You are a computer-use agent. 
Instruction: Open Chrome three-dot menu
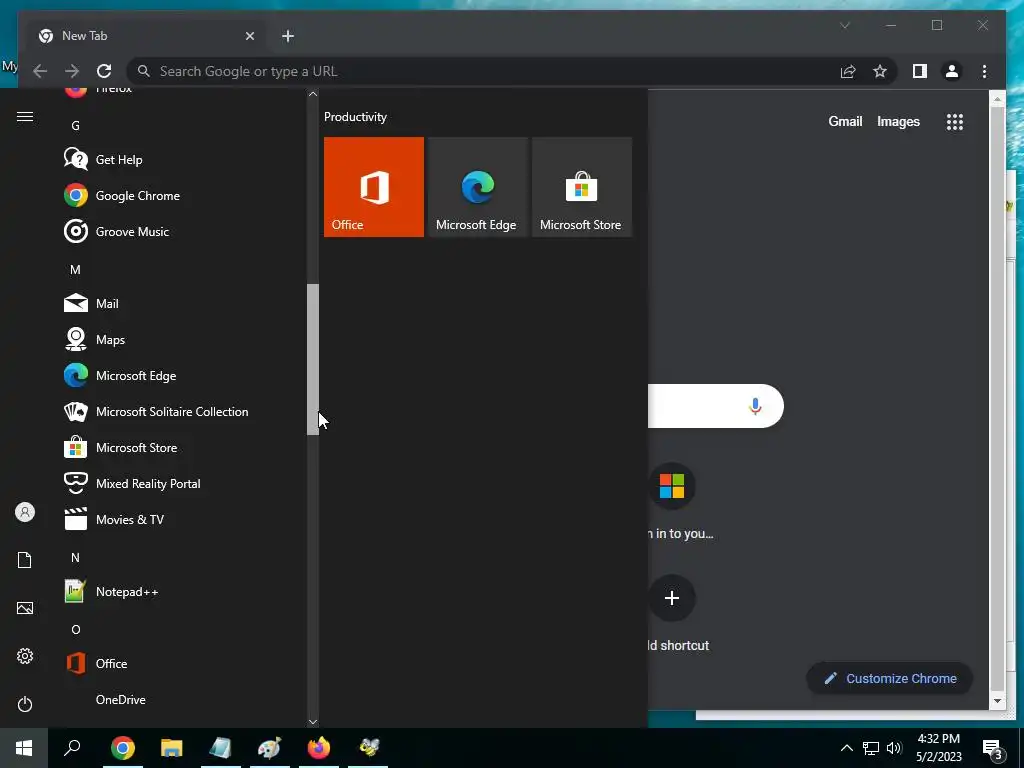tap(984, 71)
